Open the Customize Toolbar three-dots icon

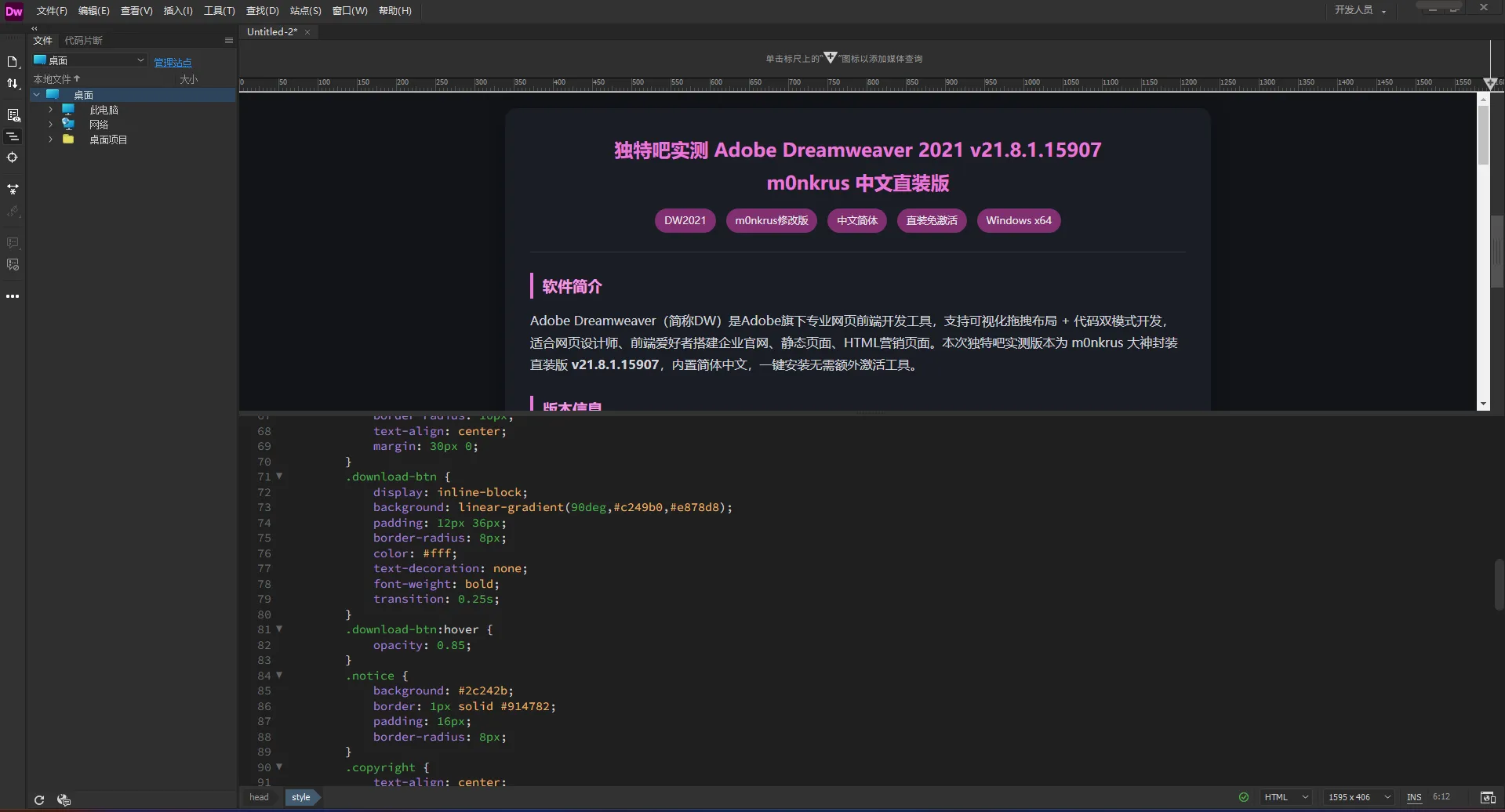click(x=13, y=296)
